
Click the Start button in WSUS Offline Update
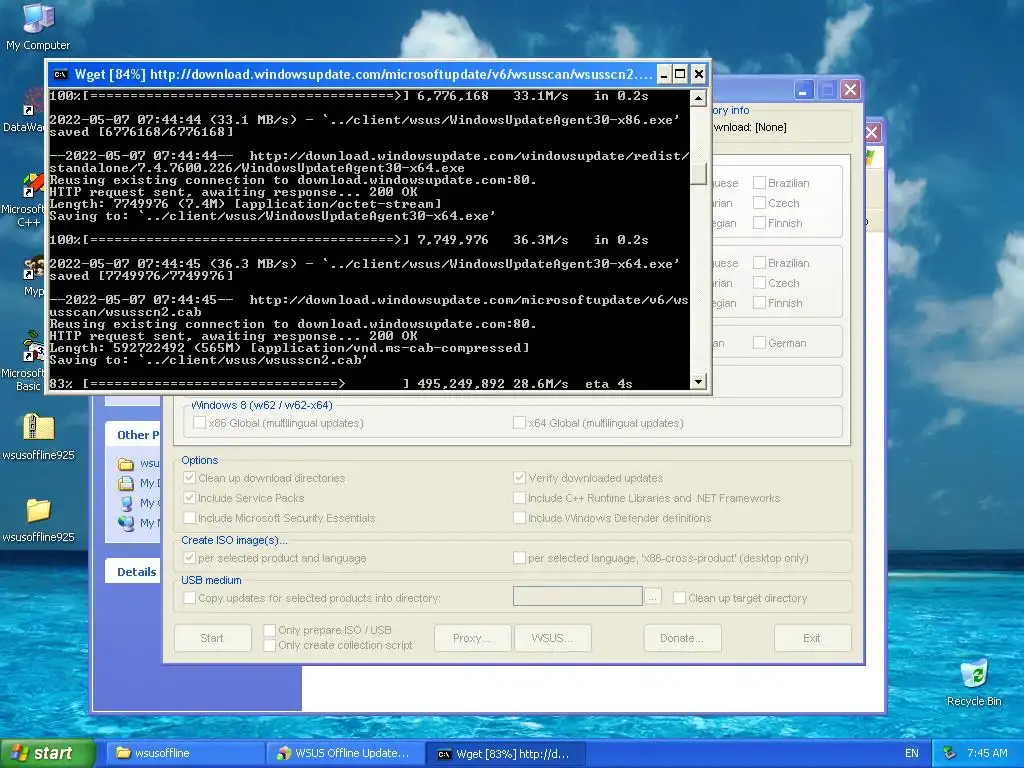(212, 638)
